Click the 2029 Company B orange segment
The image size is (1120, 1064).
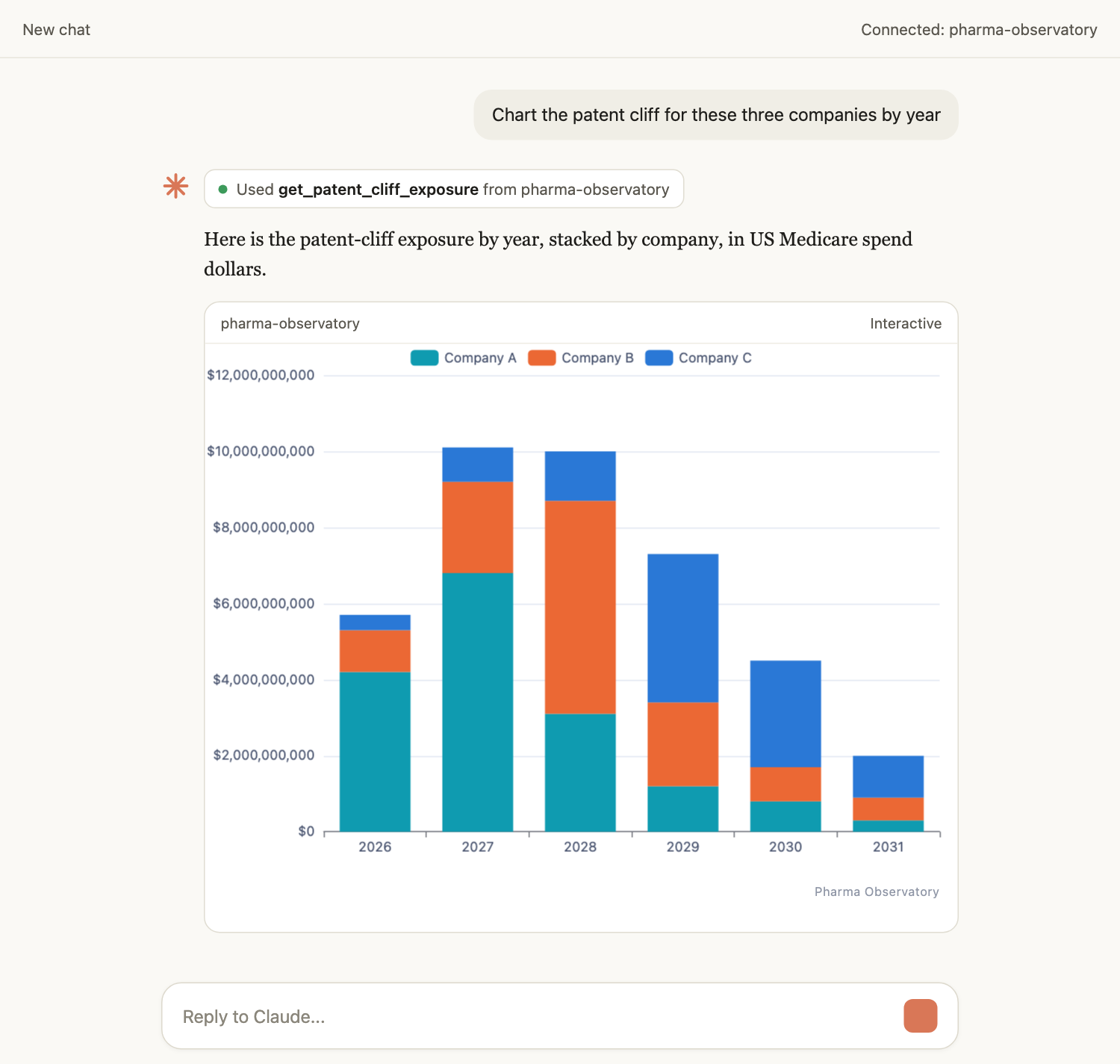click(x=683, y=744)
